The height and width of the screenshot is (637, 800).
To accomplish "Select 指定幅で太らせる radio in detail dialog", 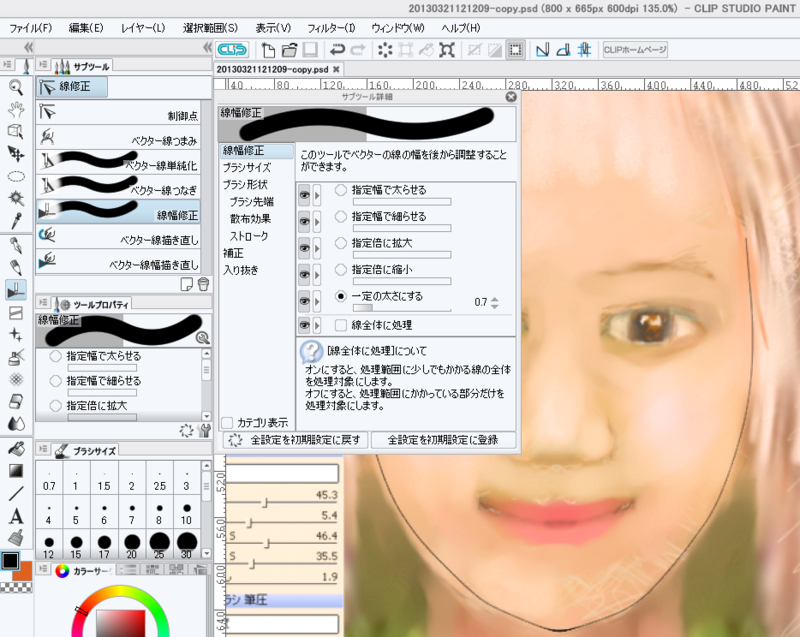I will 341,190.
